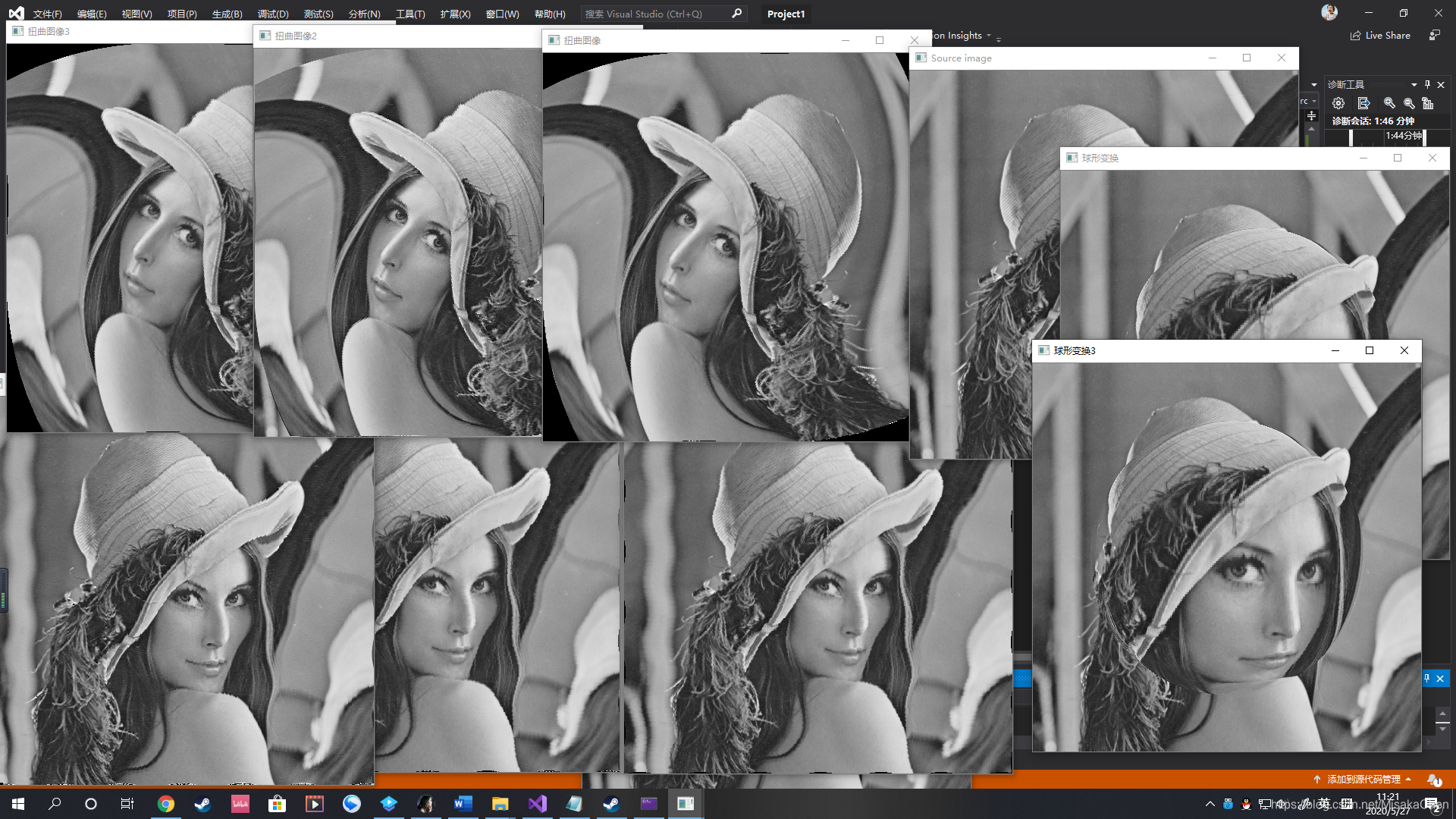Click the Live Share button label

[1388, 36]
